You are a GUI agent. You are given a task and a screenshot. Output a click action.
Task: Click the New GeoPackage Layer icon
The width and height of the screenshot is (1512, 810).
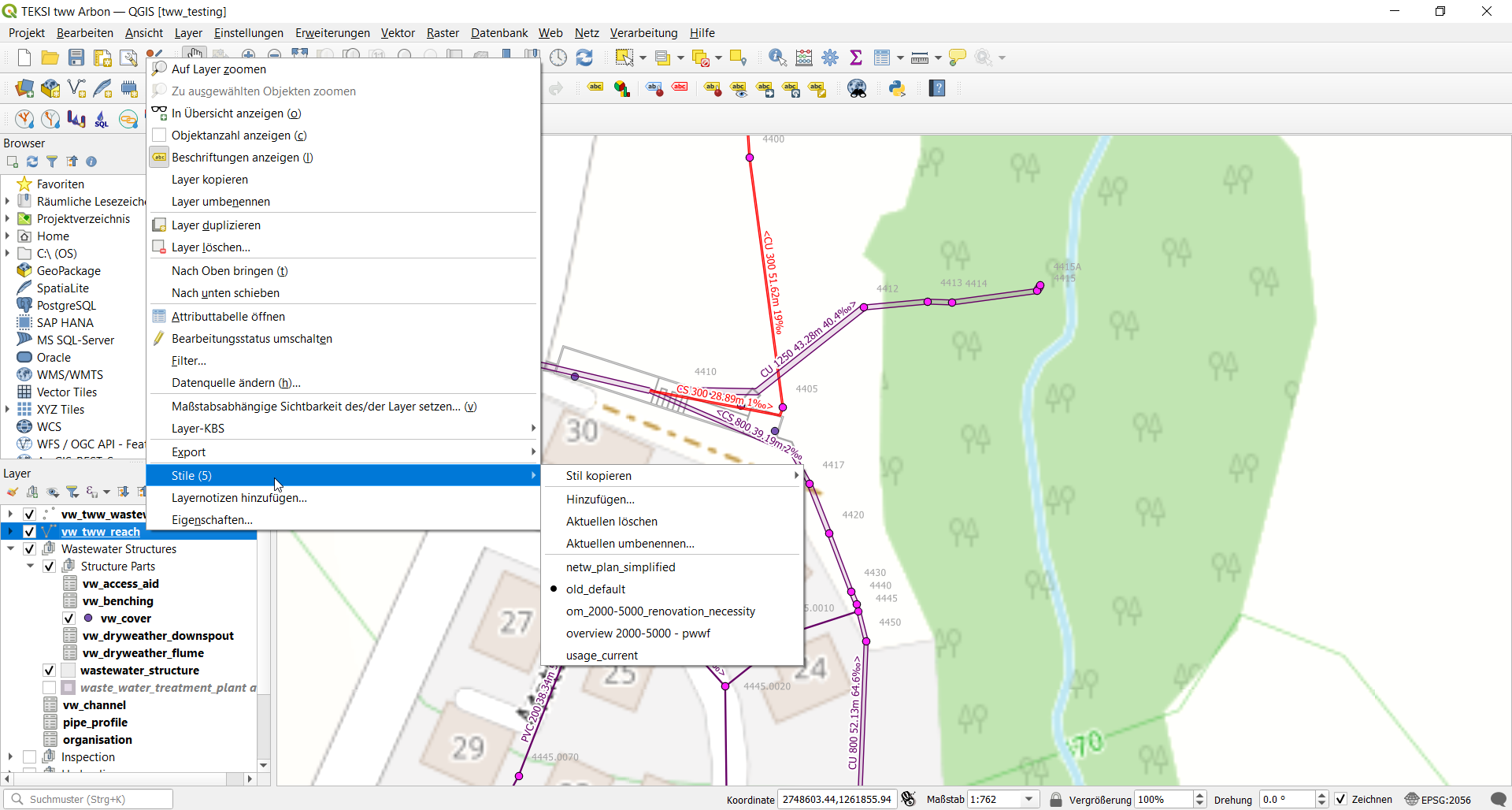(50, 88)
